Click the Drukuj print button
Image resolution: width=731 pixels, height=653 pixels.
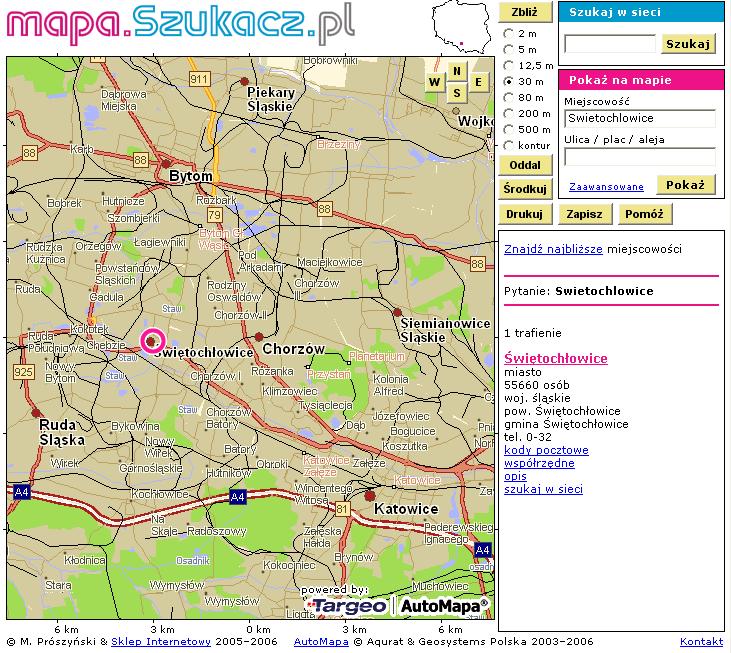tap(524, 214)
